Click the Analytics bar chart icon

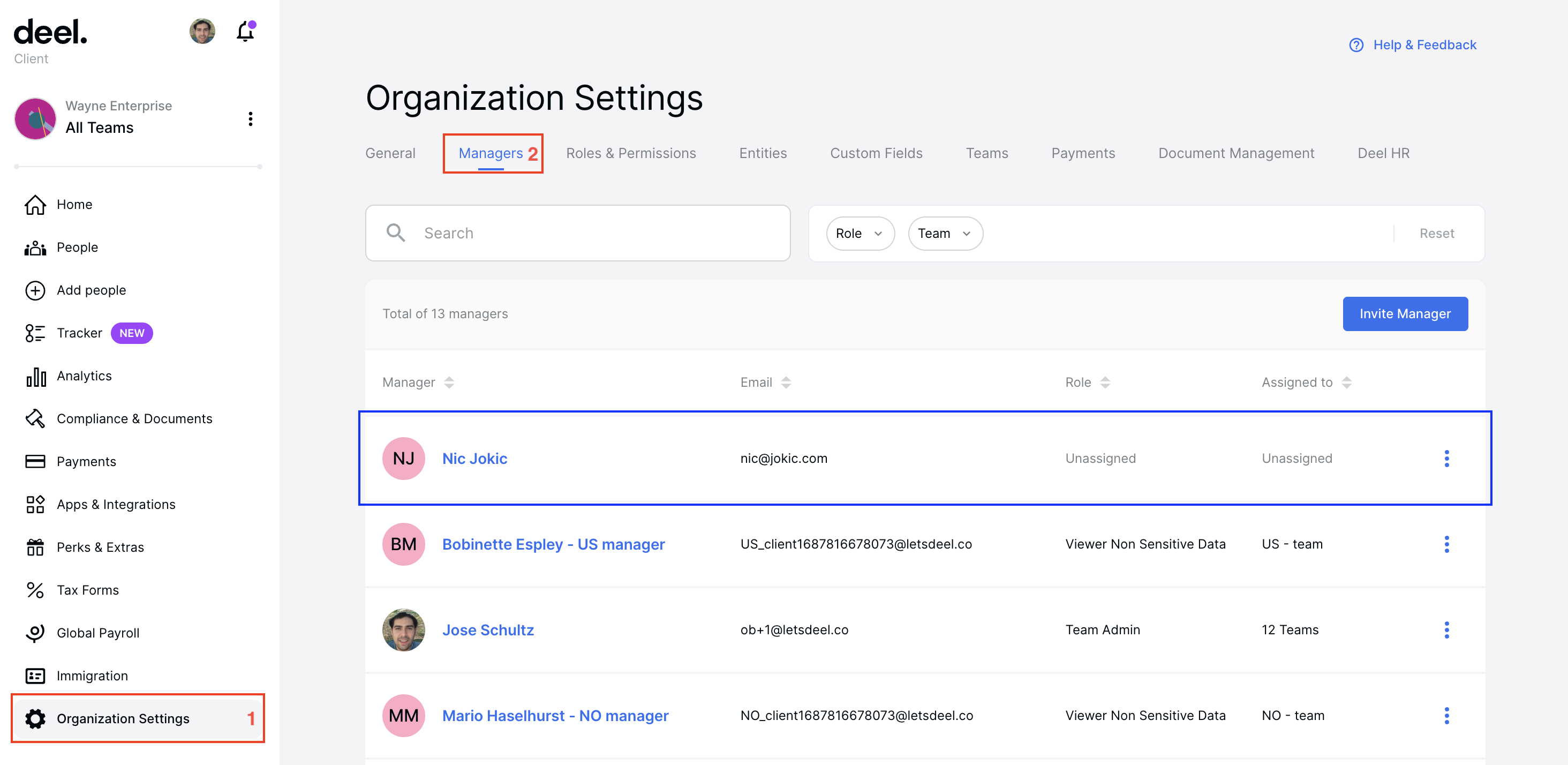35,377
